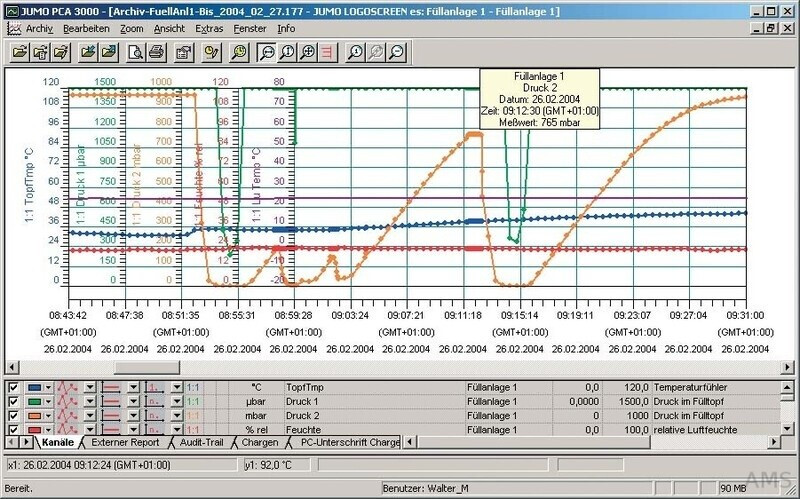
Task: Open color dropdown for TopfTmp channel
Action: [47, 388]
